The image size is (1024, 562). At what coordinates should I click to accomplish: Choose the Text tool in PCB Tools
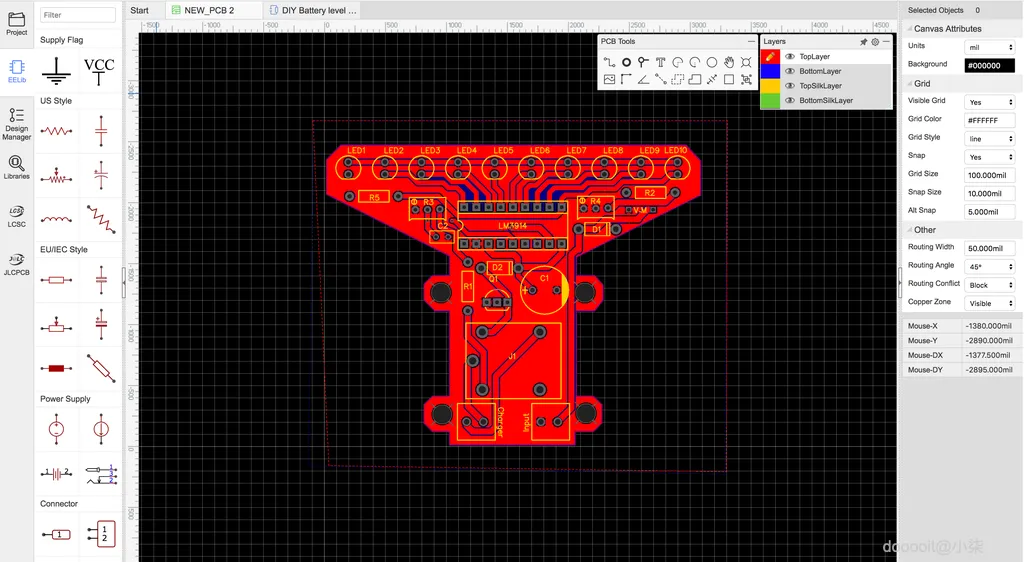(660, 63)
